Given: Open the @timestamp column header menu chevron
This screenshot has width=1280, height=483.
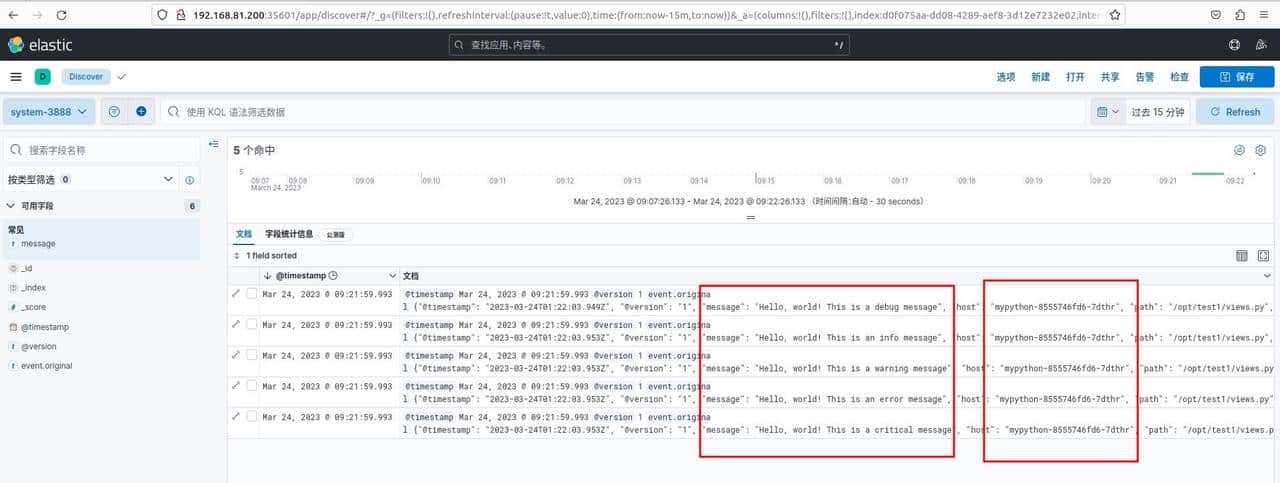Looking at the screenshot, I should tap(391, 275).
